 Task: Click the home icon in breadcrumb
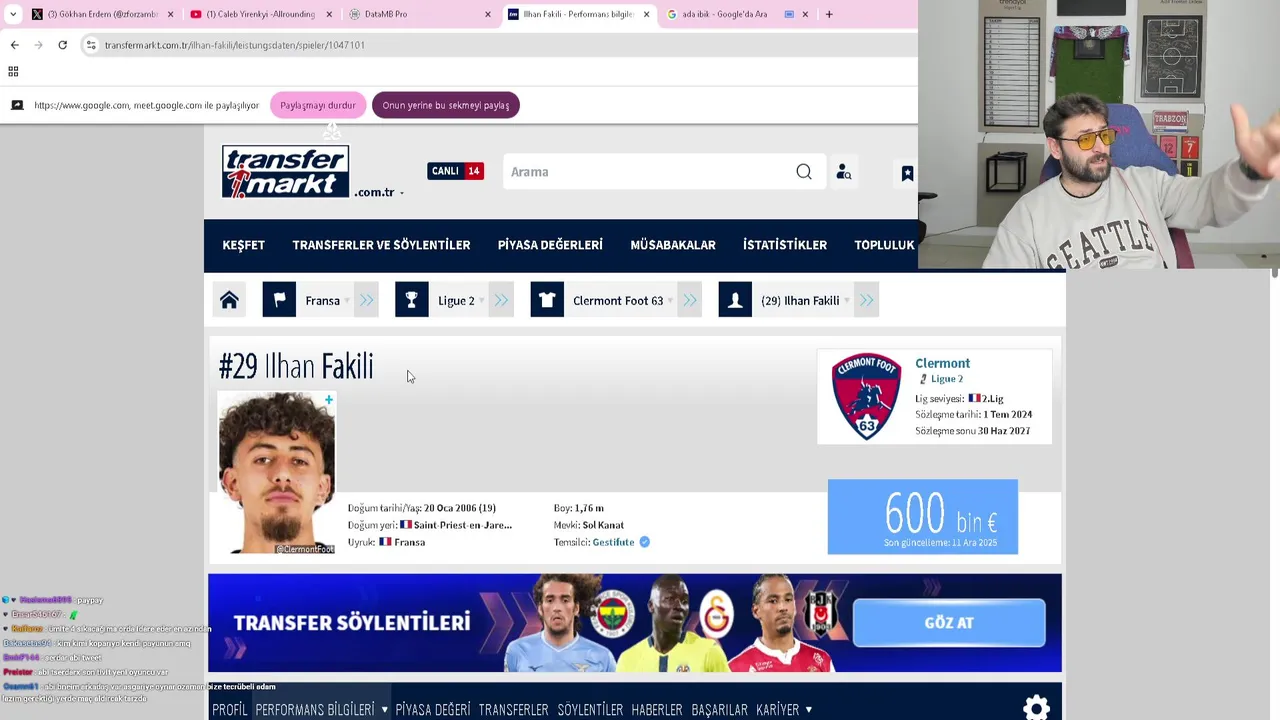point(229,300)
